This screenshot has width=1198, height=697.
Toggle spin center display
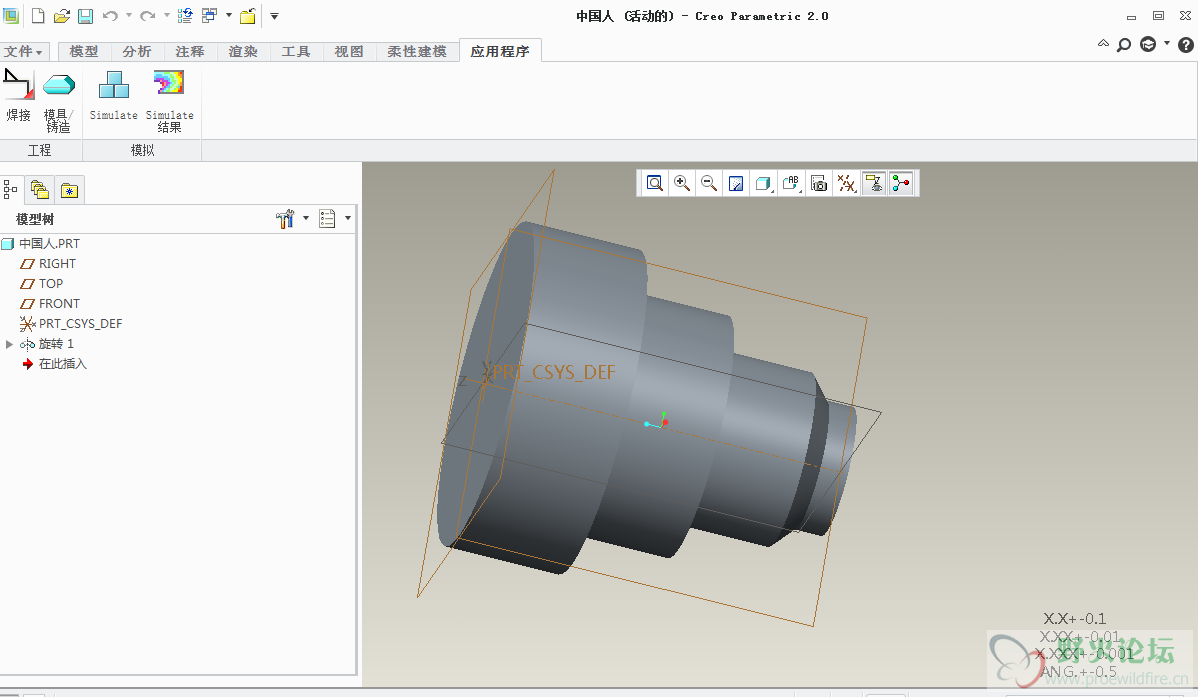tap(902, 183)
